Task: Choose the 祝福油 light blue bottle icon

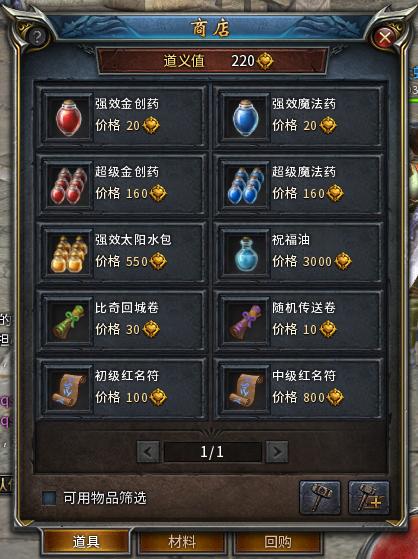Action: pyautogui.click(x=245, y=253)
